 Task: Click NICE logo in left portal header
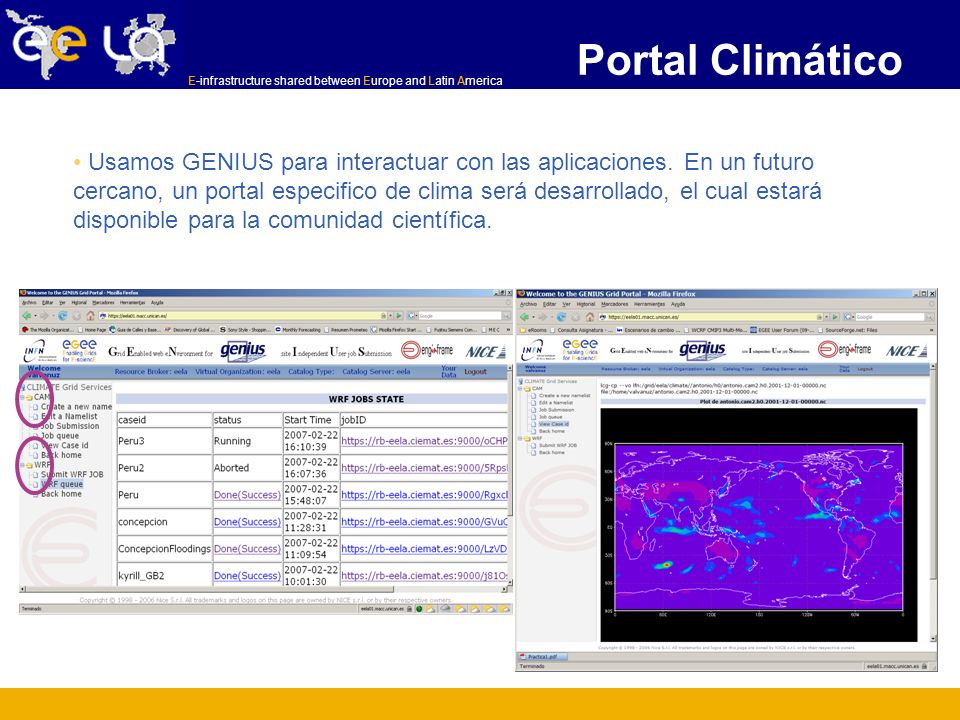(486, 351)
